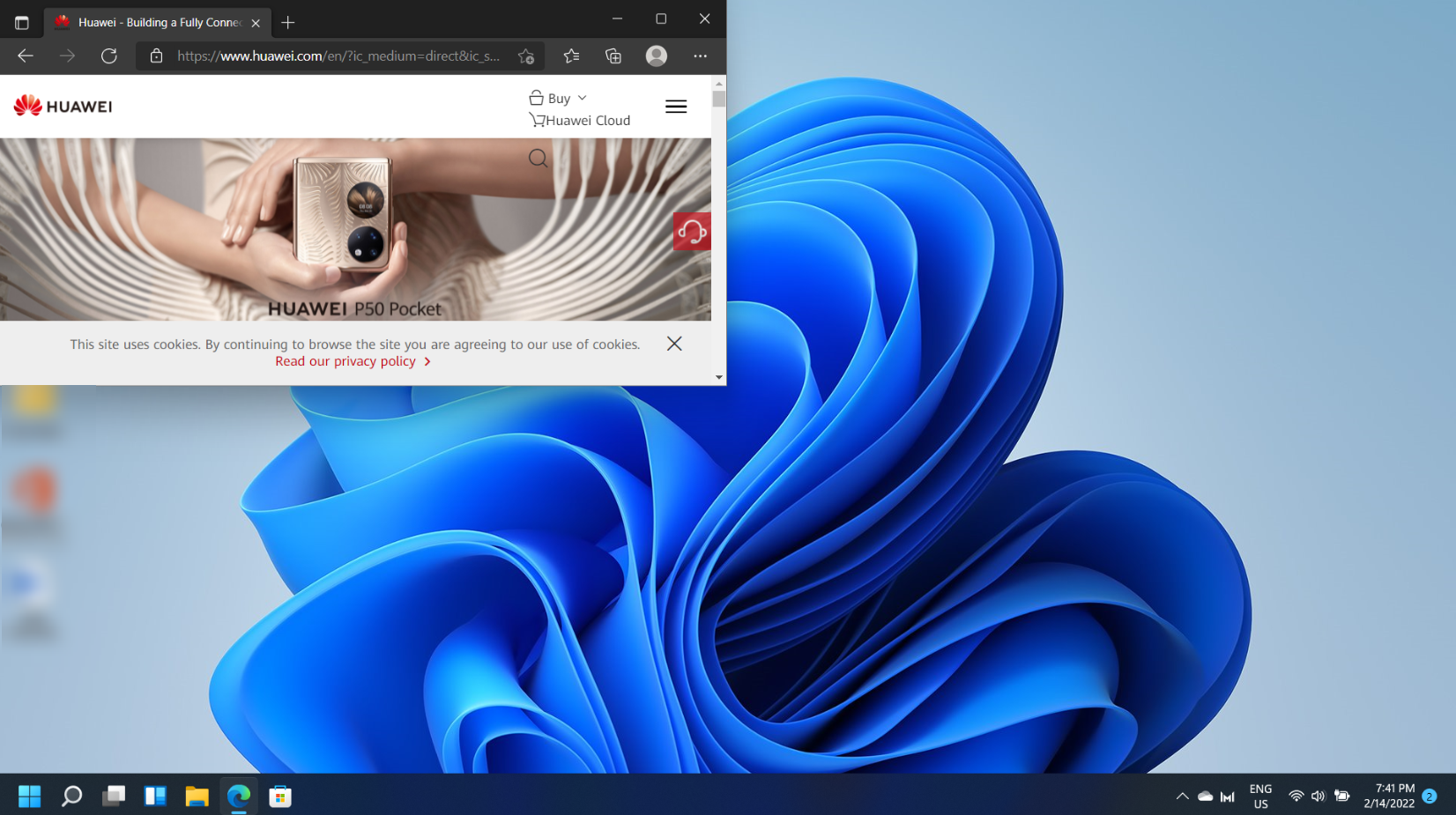Click the address bar URL field
1456x815 pixels.
point(338,56)
